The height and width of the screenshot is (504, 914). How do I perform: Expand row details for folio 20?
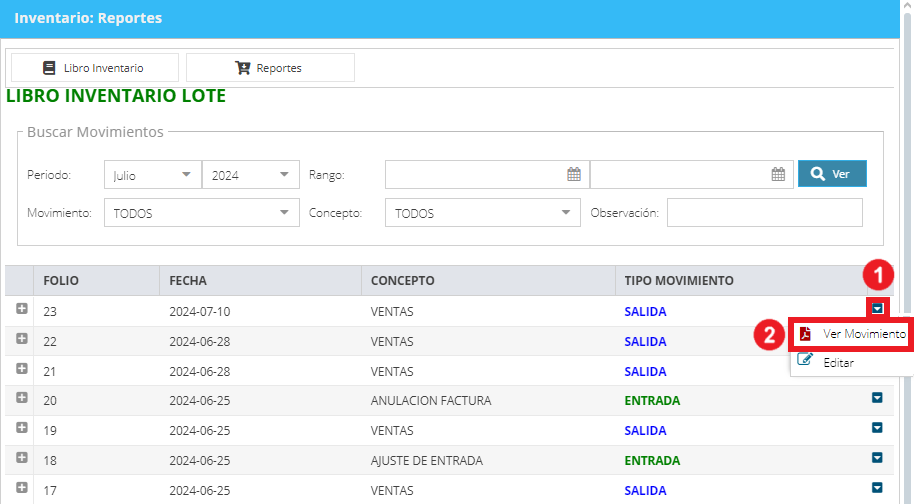pyautogui.click(x=22, y=397)
